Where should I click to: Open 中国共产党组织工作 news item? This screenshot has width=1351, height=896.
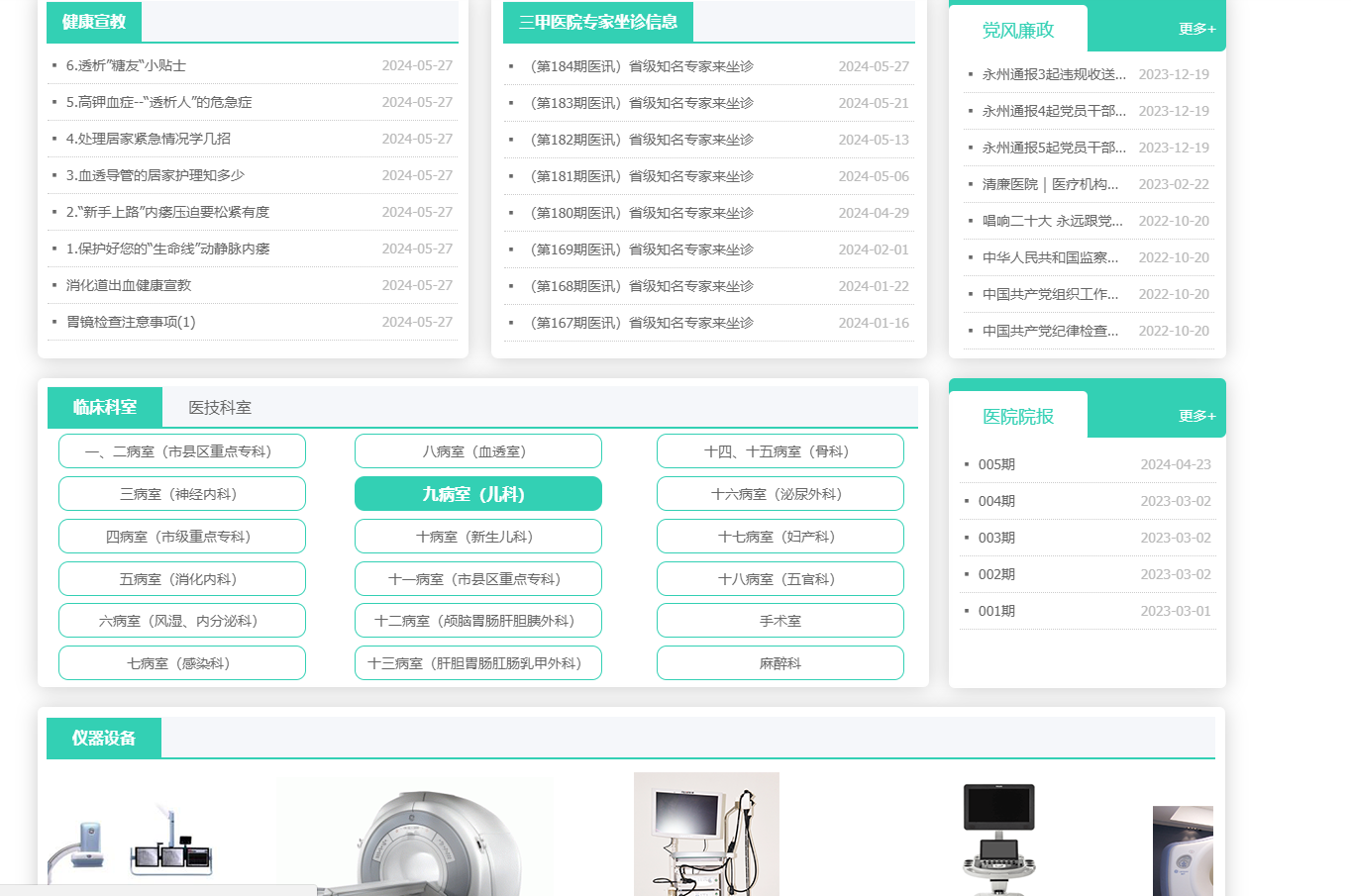coord(1050,295)
